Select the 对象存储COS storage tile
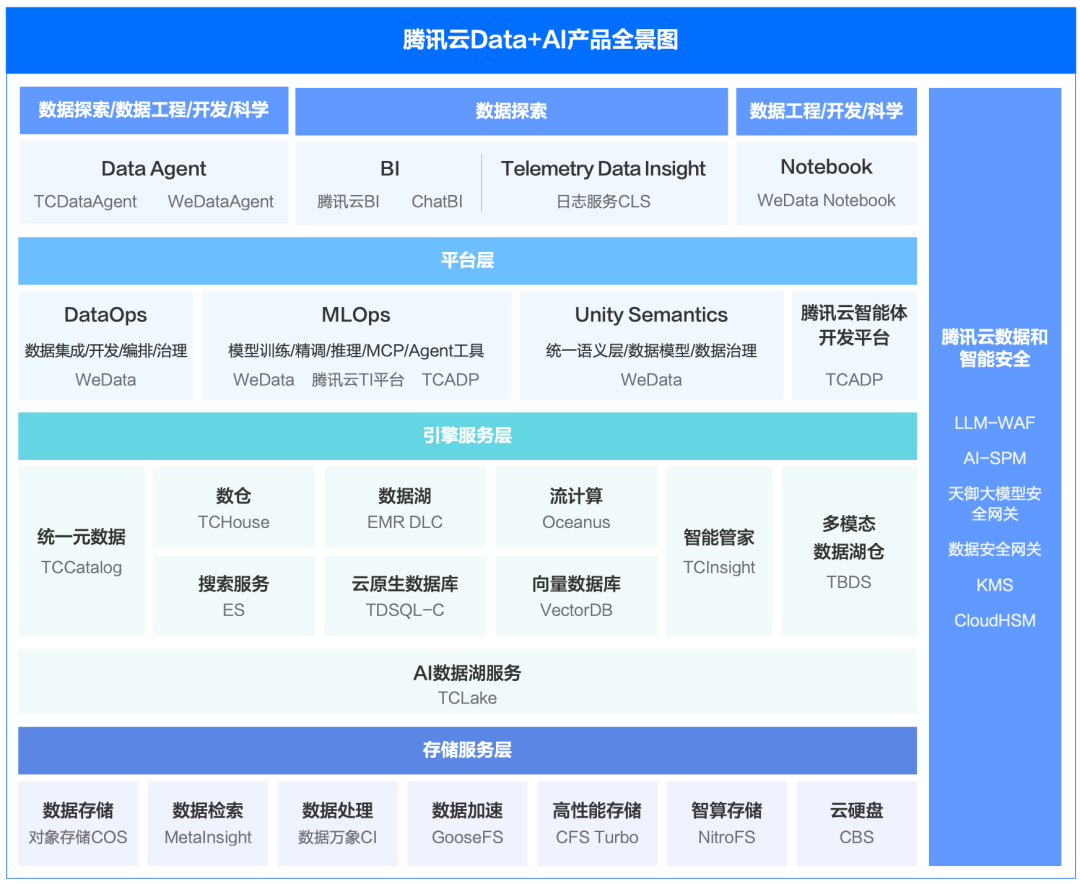Image resolution: width=1080 pixels, height=884 pixels. (x=78, y=823)
